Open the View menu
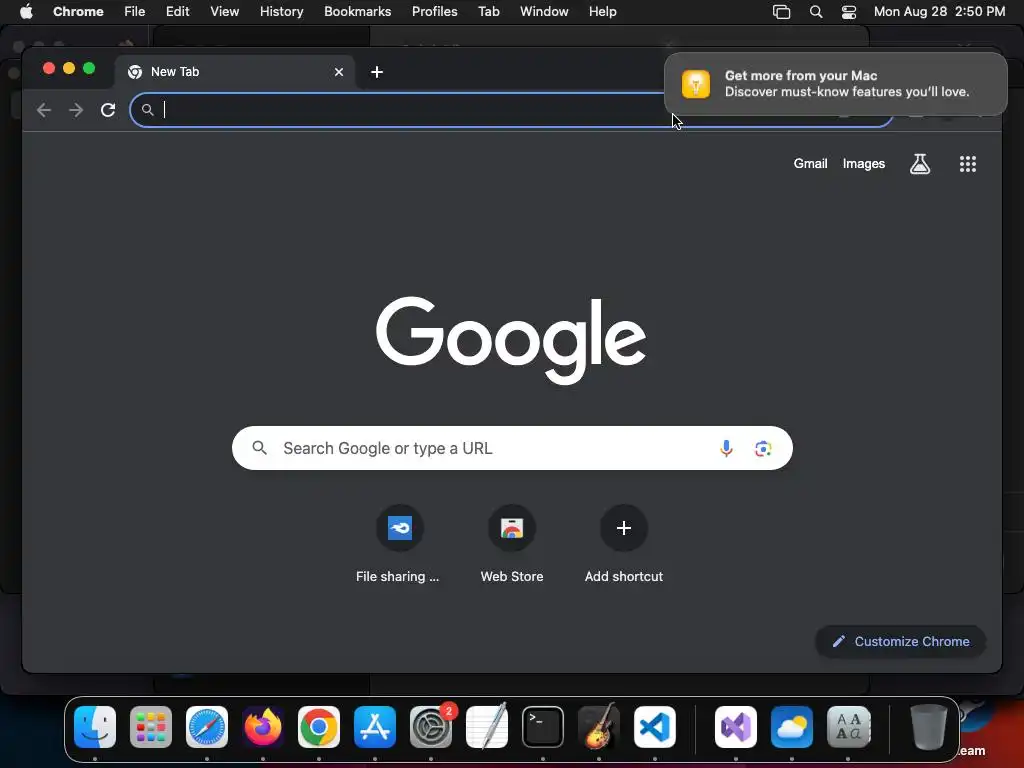Image resolution: width=1024 pixels, height=768 pixels. point(225,11)
